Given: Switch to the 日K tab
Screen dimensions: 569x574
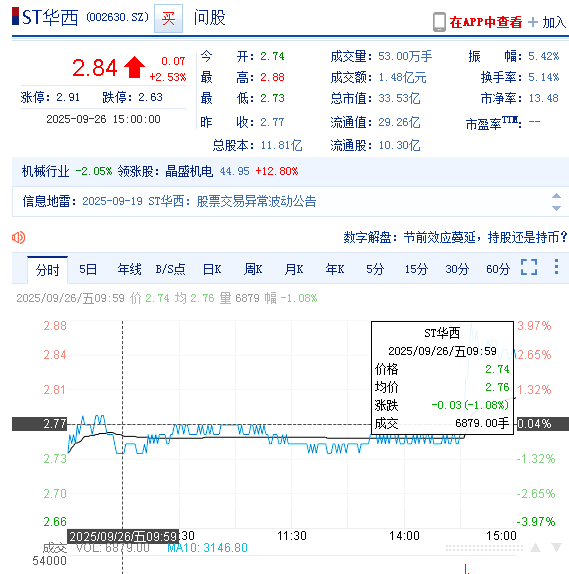Looking at the screenshot, I should pos(212,269).
